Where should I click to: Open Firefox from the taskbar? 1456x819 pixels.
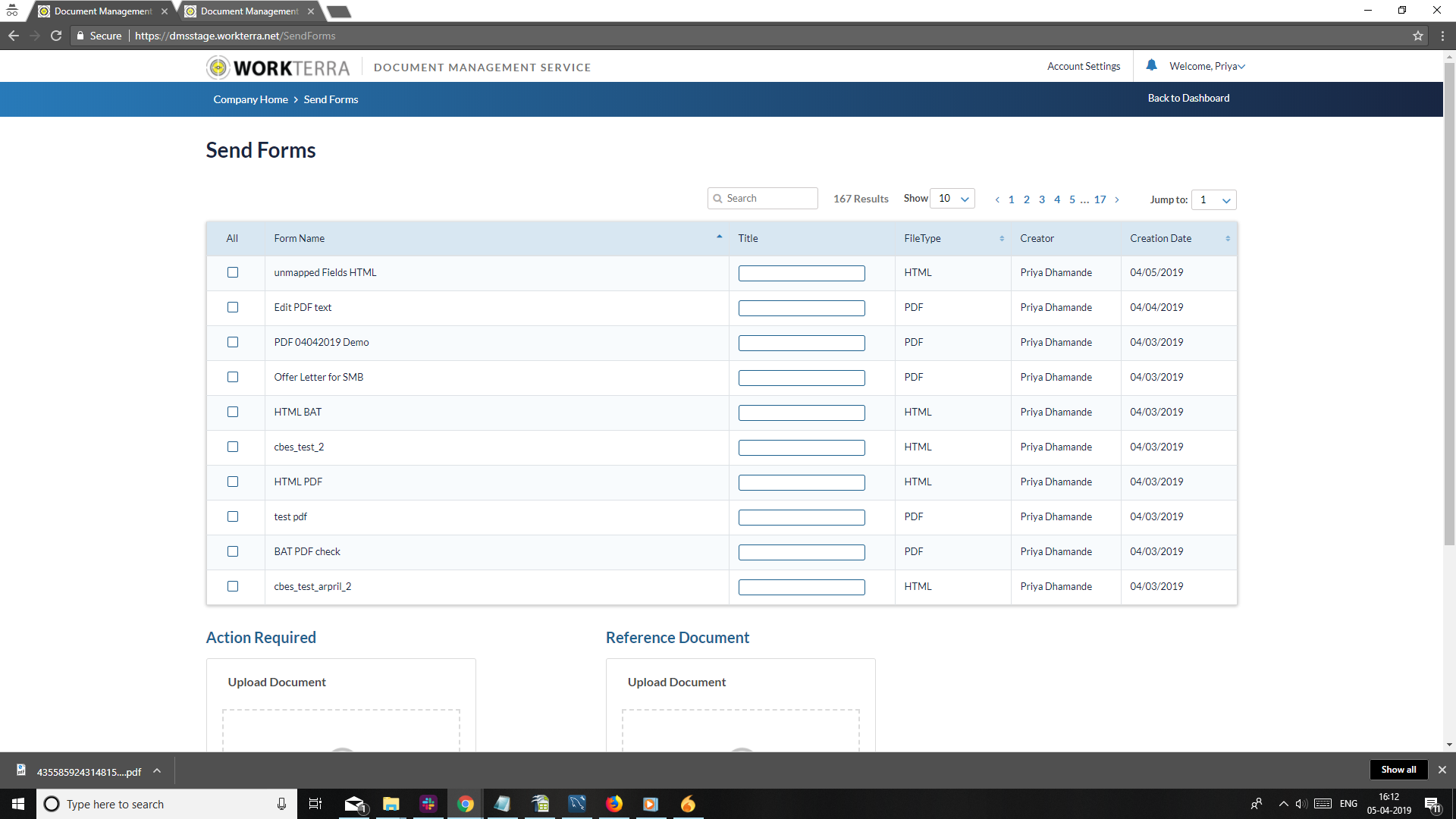click(x=613, y=804)
